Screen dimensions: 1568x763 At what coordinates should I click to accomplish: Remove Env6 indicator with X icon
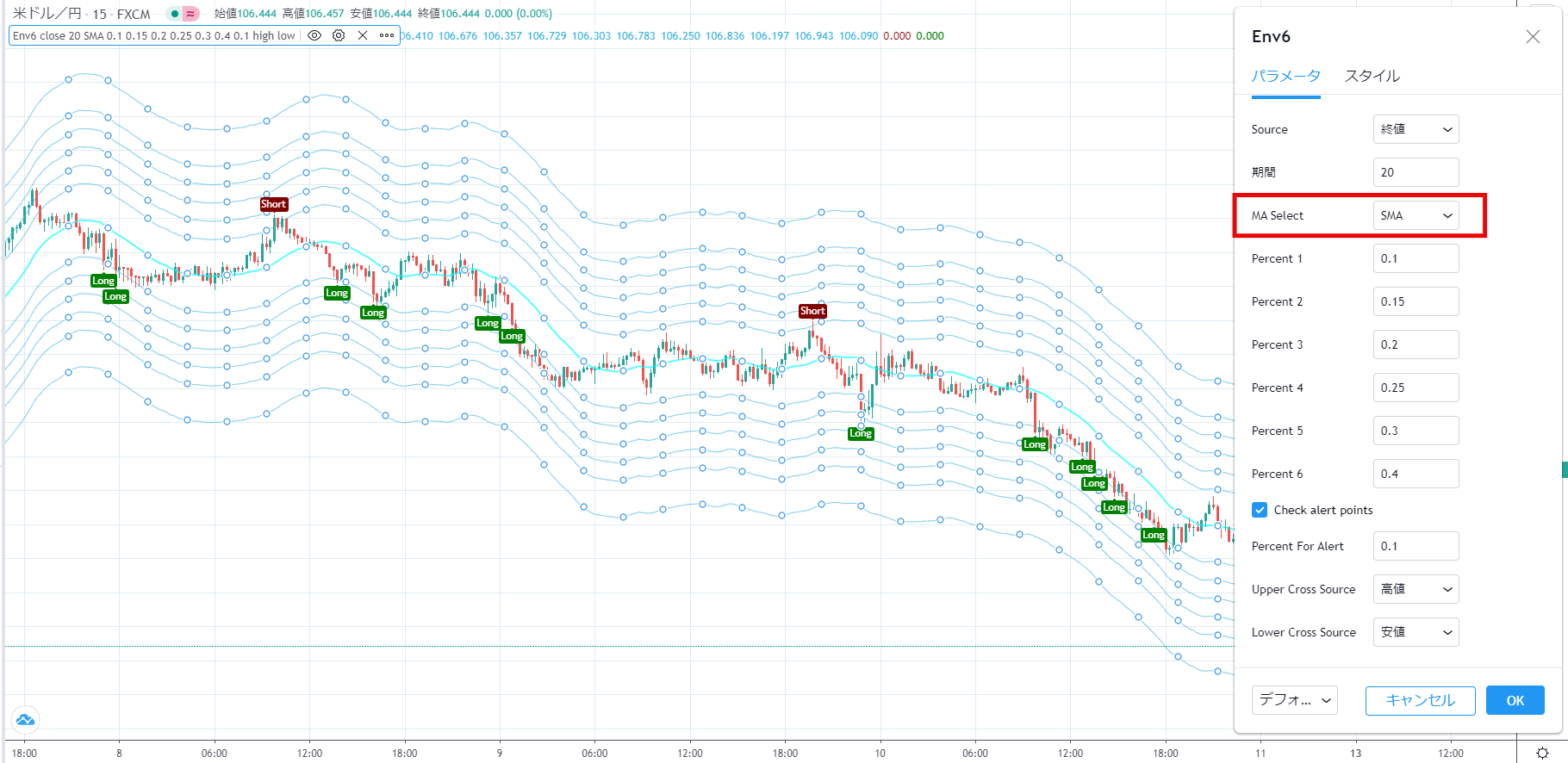point(363,35)
